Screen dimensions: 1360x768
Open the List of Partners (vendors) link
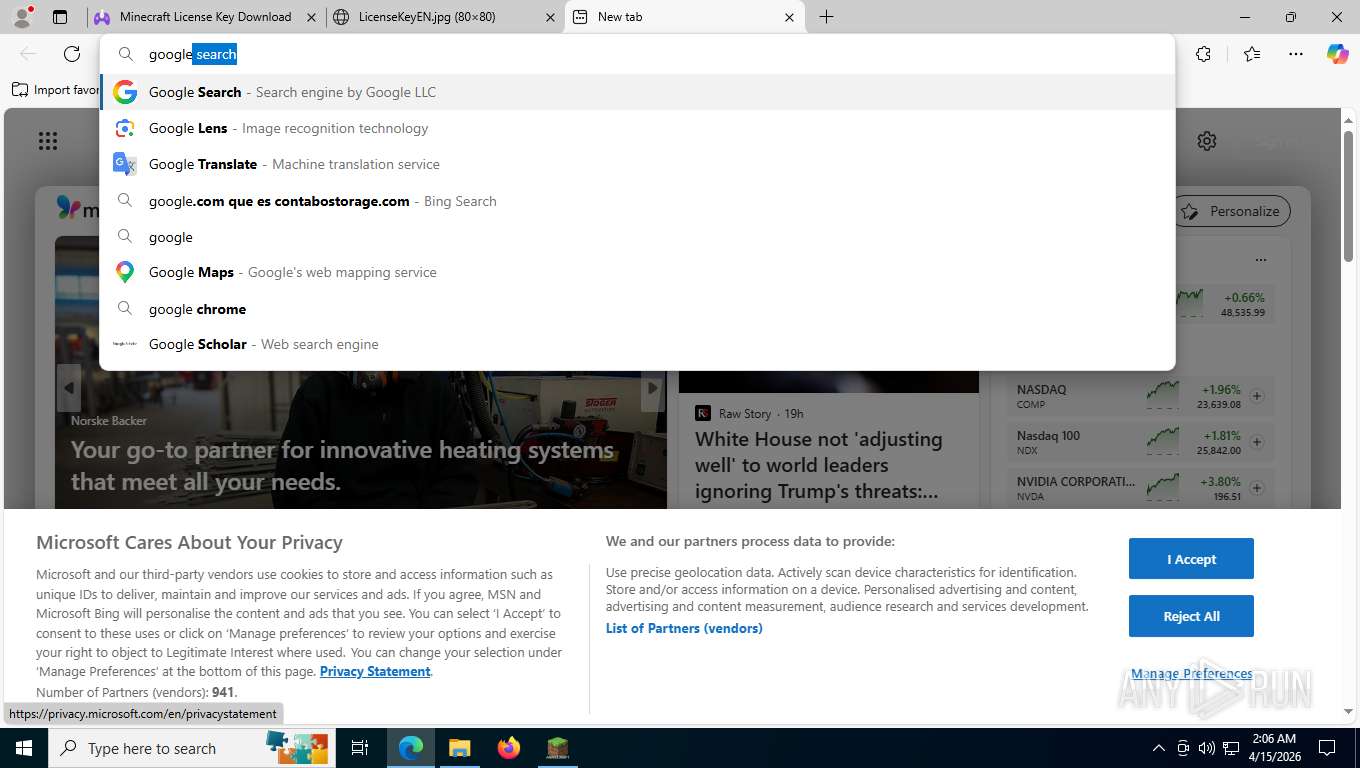(684, 628)
